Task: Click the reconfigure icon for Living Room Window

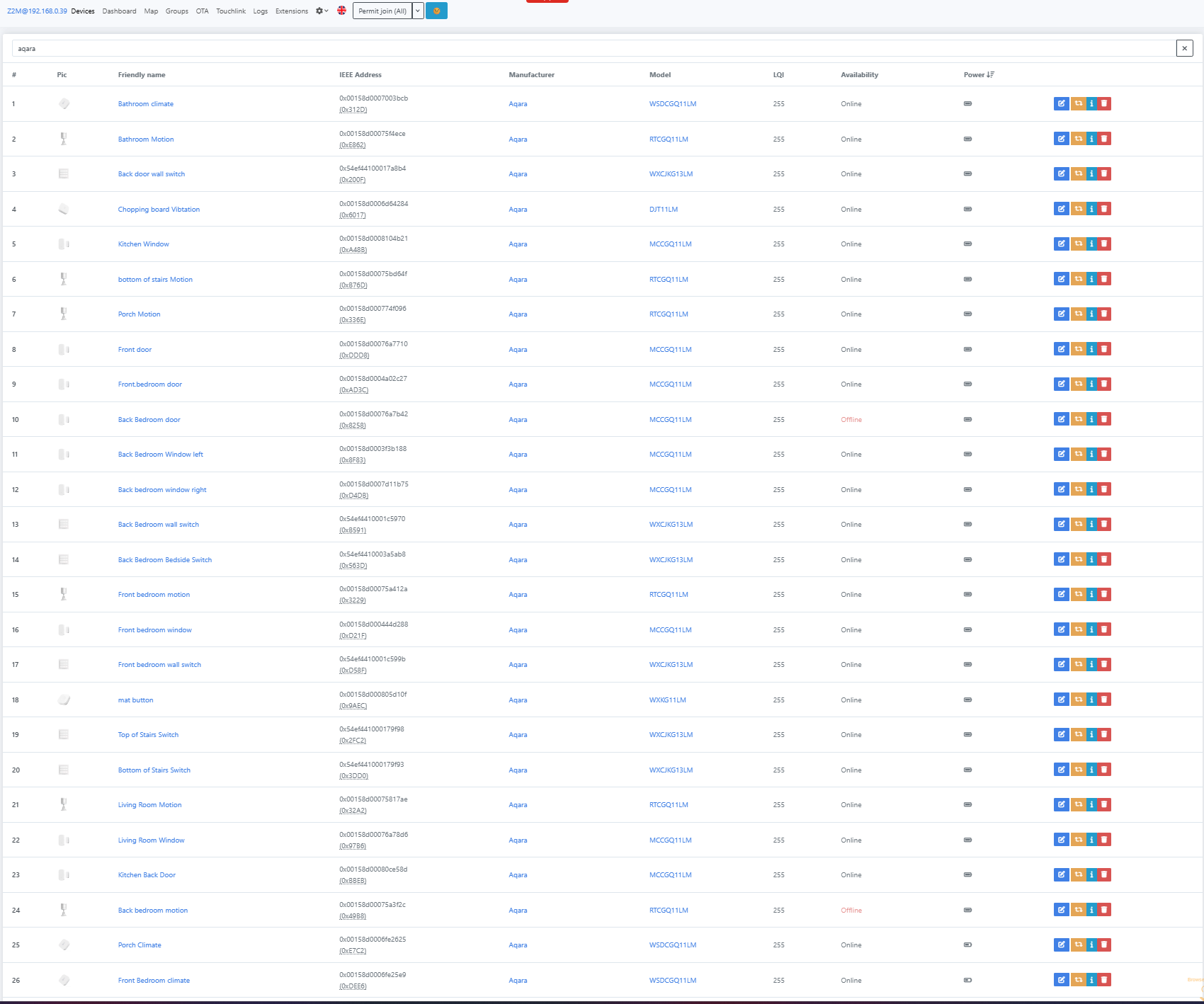Action: point(1078,840)
